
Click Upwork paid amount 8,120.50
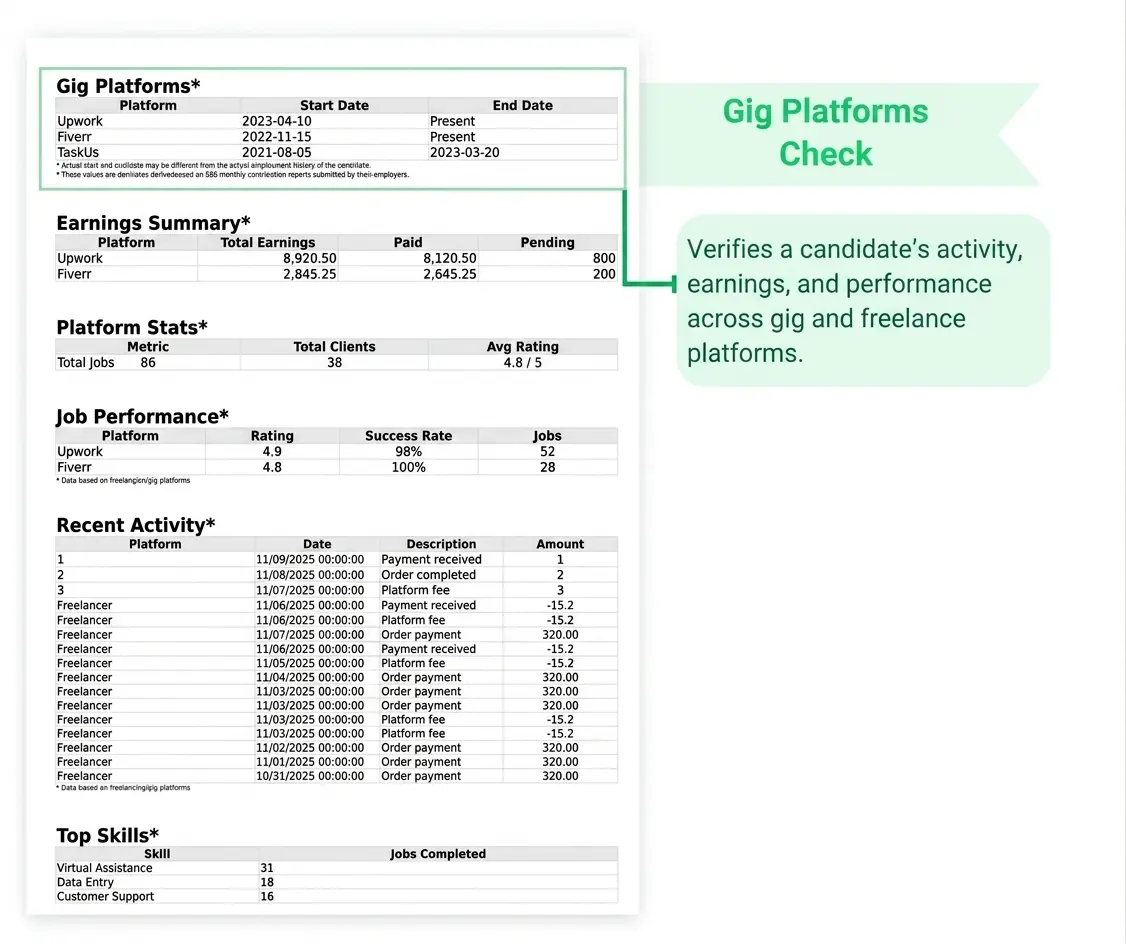[449, 258]
